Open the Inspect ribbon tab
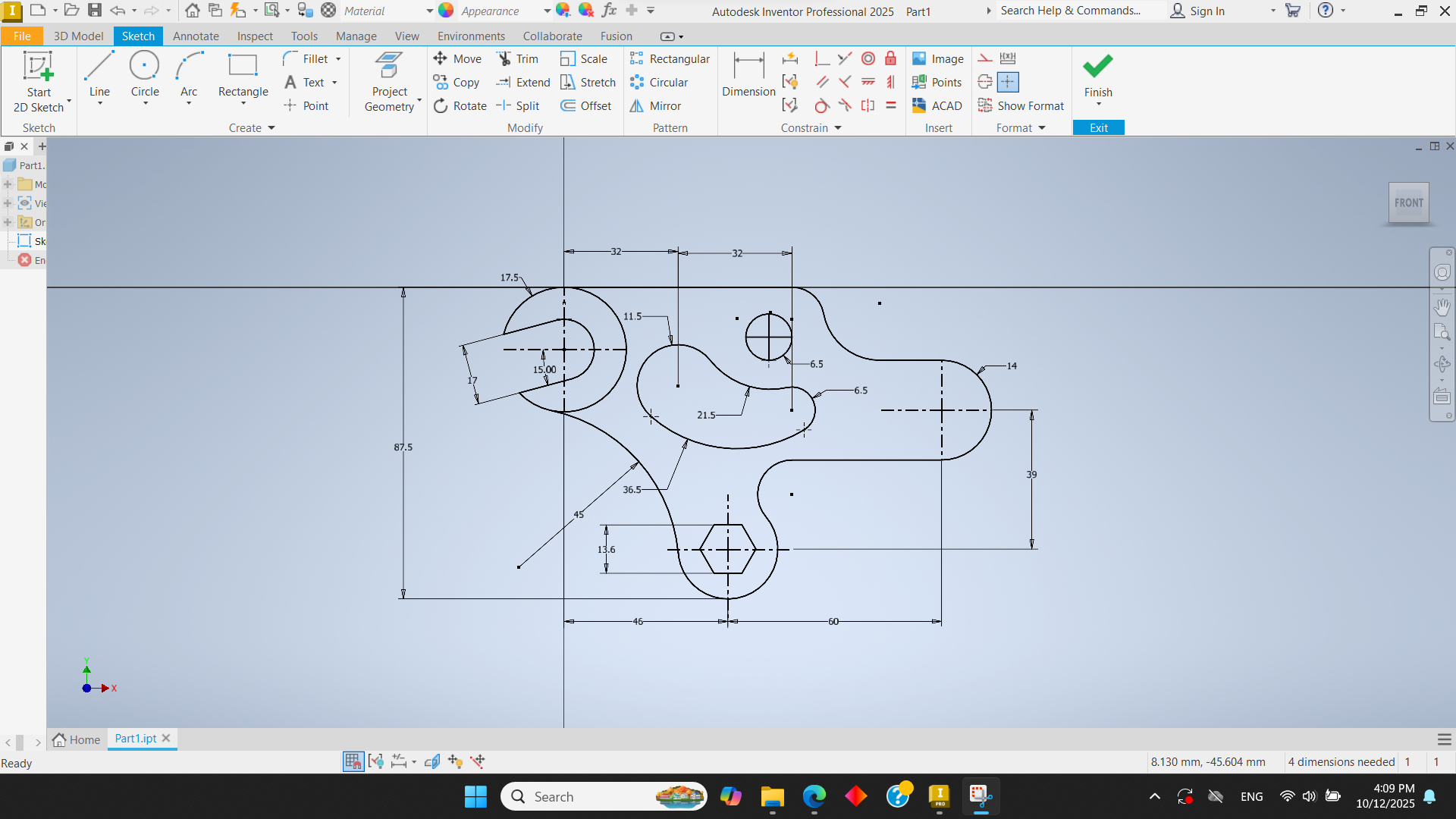Image resolution: width=1456 pixels, height=819 pixels. click(x=254, y=36)
